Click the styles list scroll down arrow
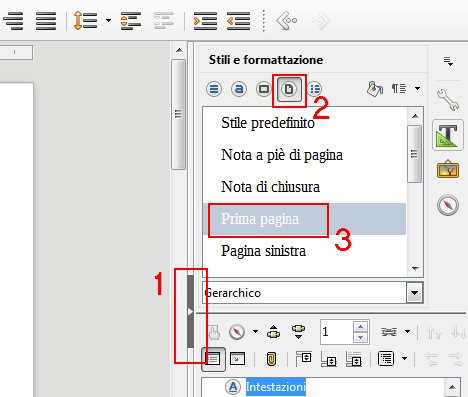Screen dimensions: 468x397 [415, 268]
